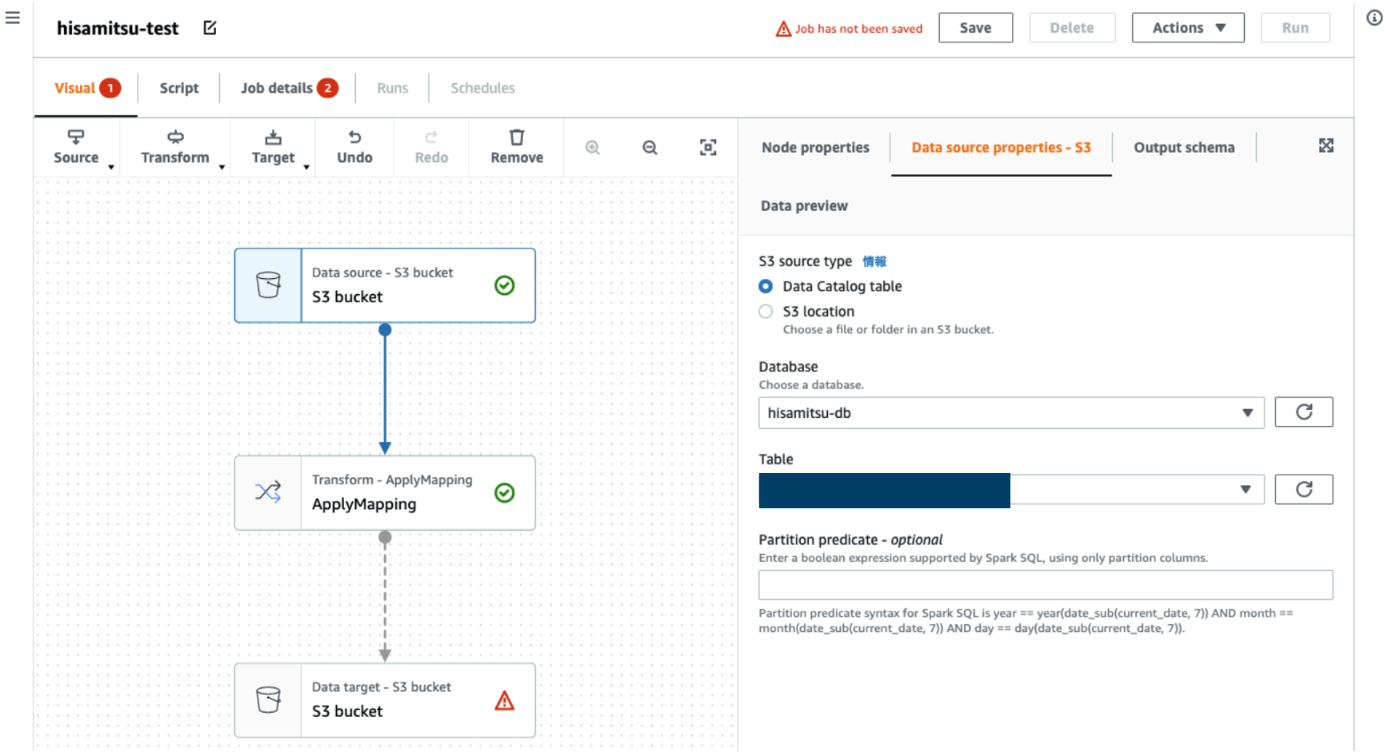Screen dimensions: 1400x756
Task: Open the Output schema tab
Action: [1184, 147]
